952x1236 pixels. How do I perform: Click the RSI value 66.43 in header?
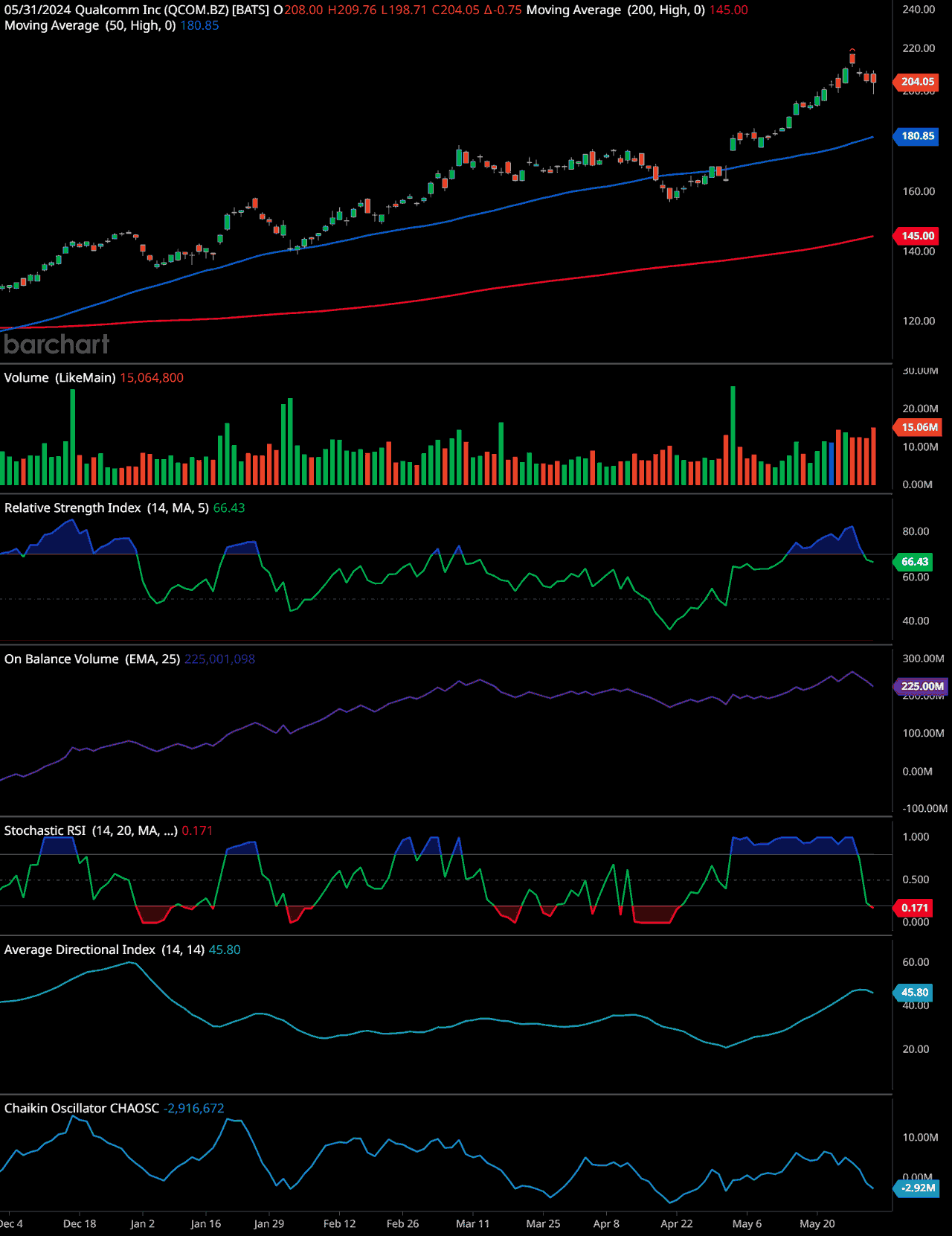pos(229,507)
